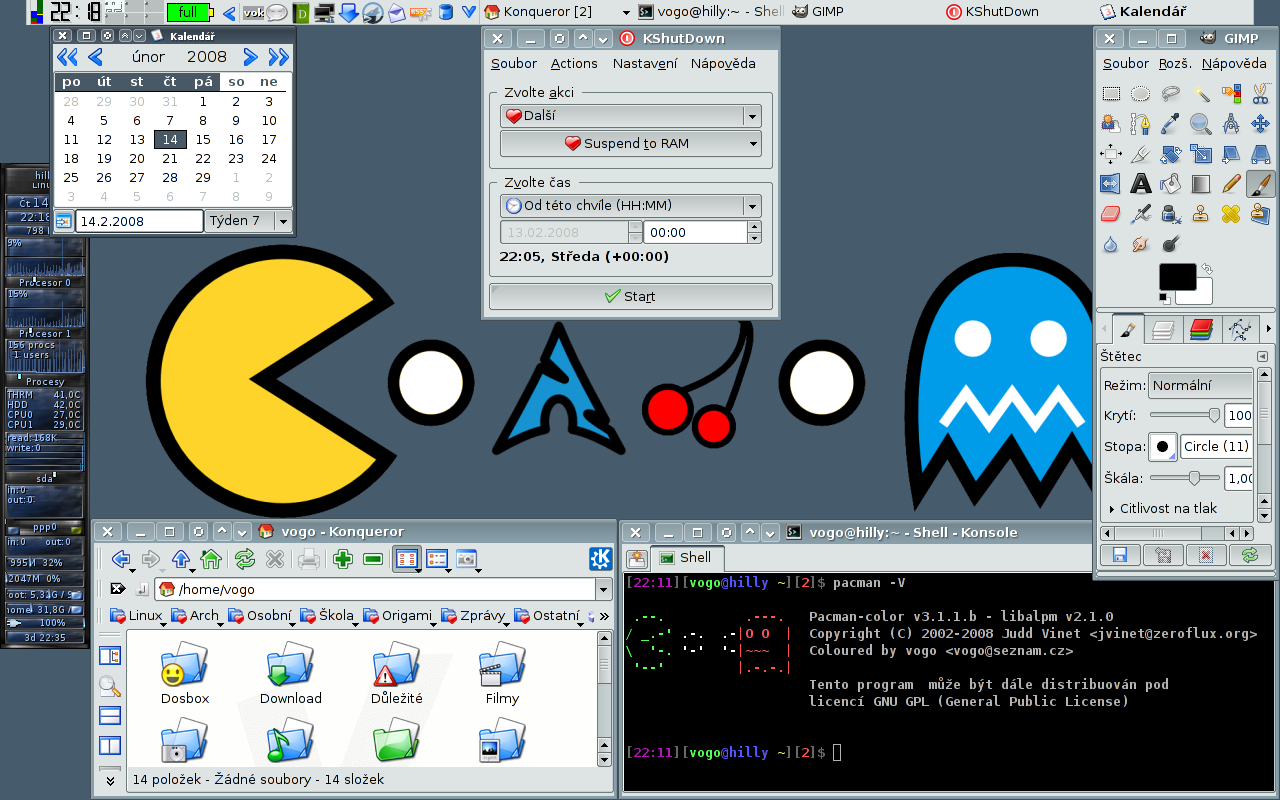This screenshot has height=800, width=1280.
Task: Select the Crop knife tool
Action: coord(1141,154)
